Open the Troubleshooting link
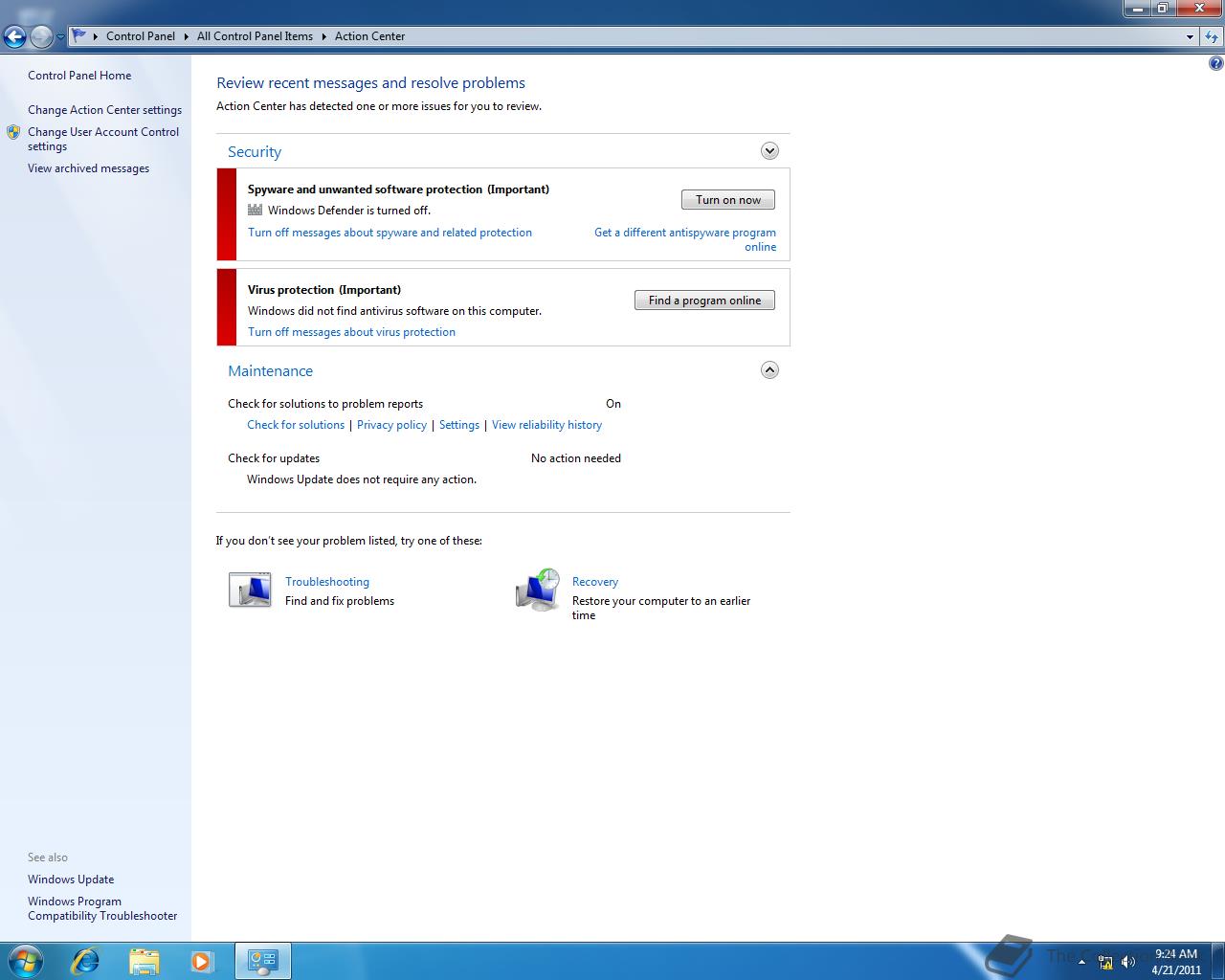Screen dimensions: 1225x980 [327, 582]
